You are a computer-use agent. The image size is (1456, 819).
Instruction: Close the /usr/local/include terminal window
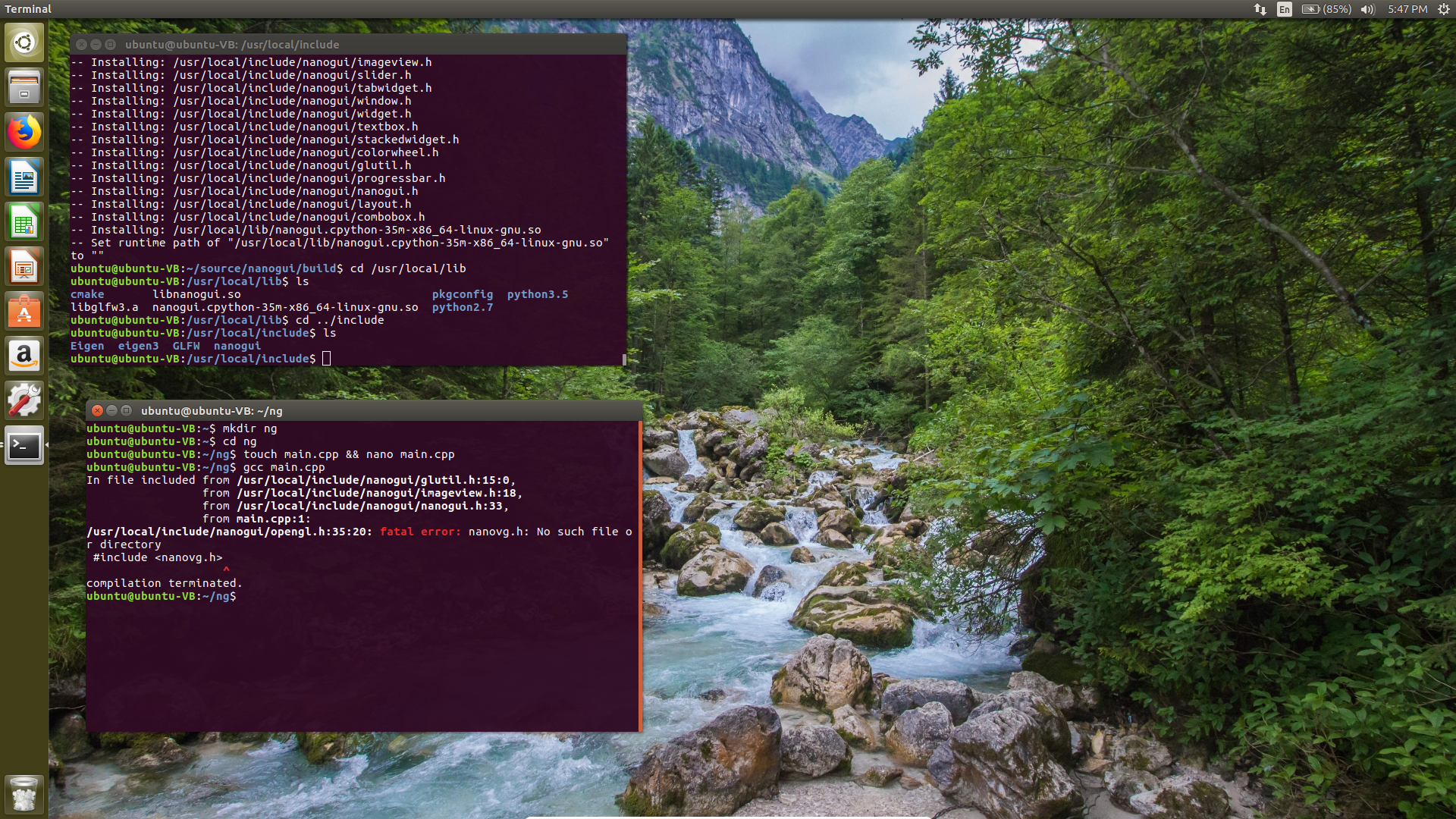[x=81, y=44]
